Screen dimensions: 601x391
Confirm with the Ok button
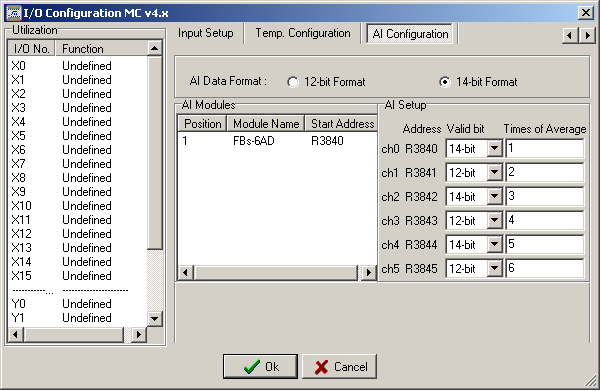260,366
